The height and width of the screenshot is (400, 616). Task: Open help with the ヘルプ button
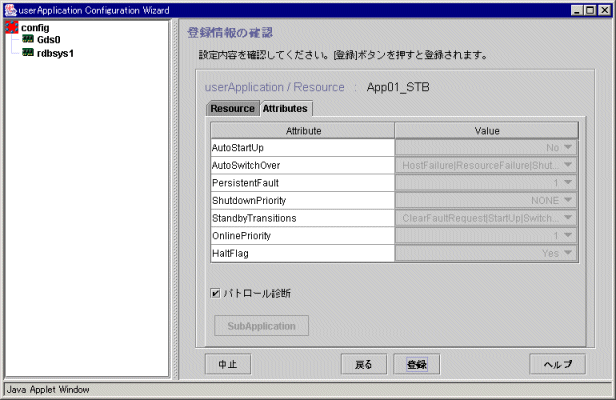557,363
